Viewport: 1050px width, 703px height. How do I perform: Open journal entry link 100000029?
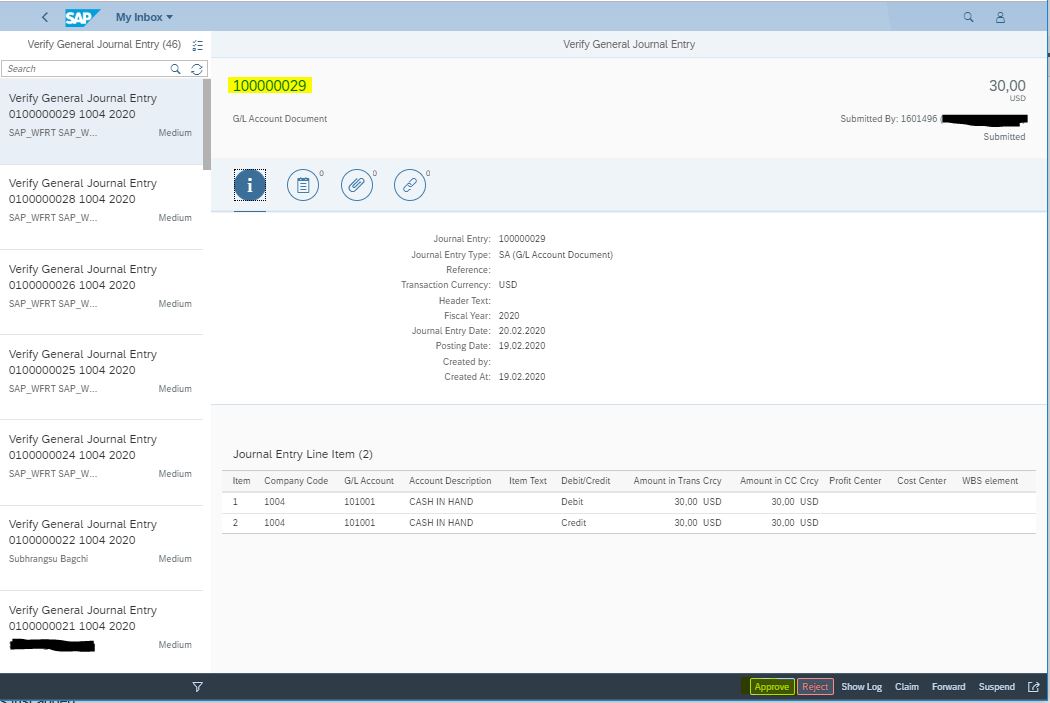pos(269,86)
